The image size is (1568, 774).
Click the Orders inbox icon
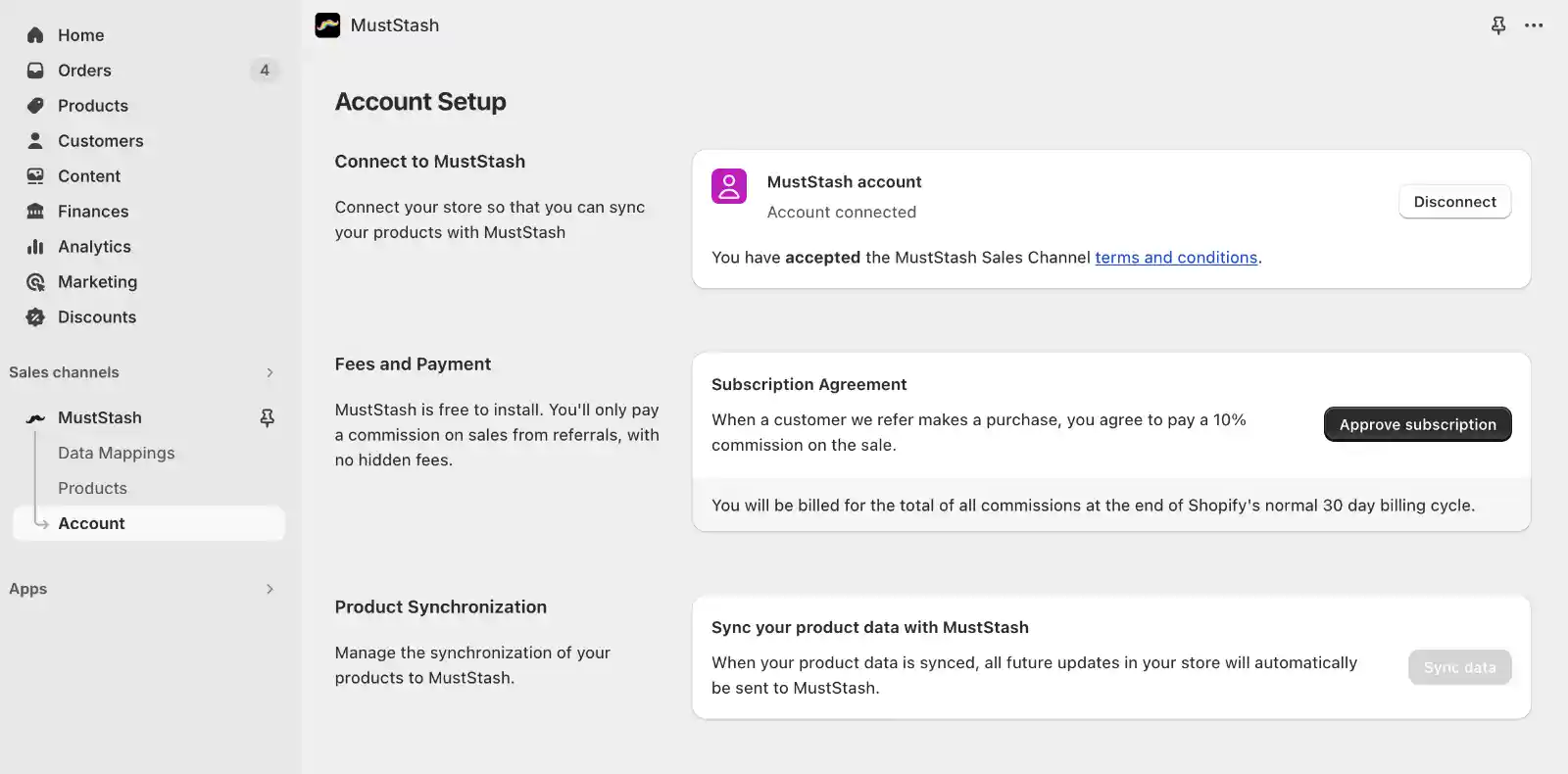click(x=35, y=71)
